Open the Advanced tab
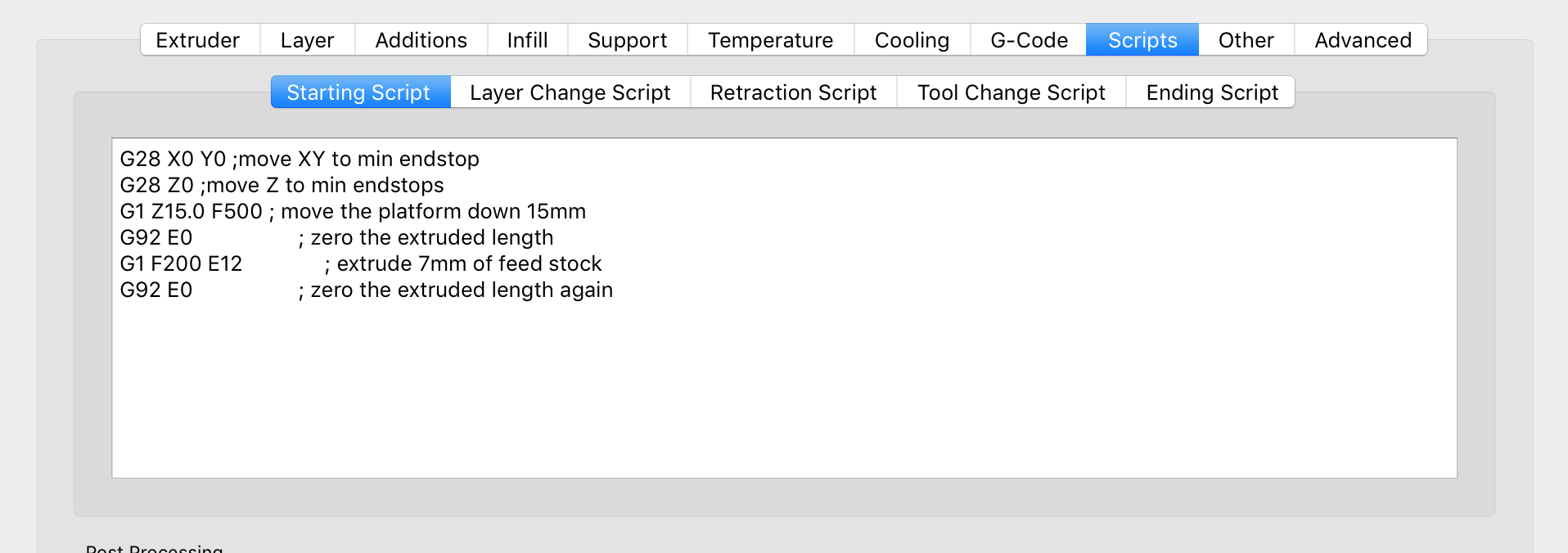Viewport: 1568px width, 553px height. click(x=1363, y=40)
